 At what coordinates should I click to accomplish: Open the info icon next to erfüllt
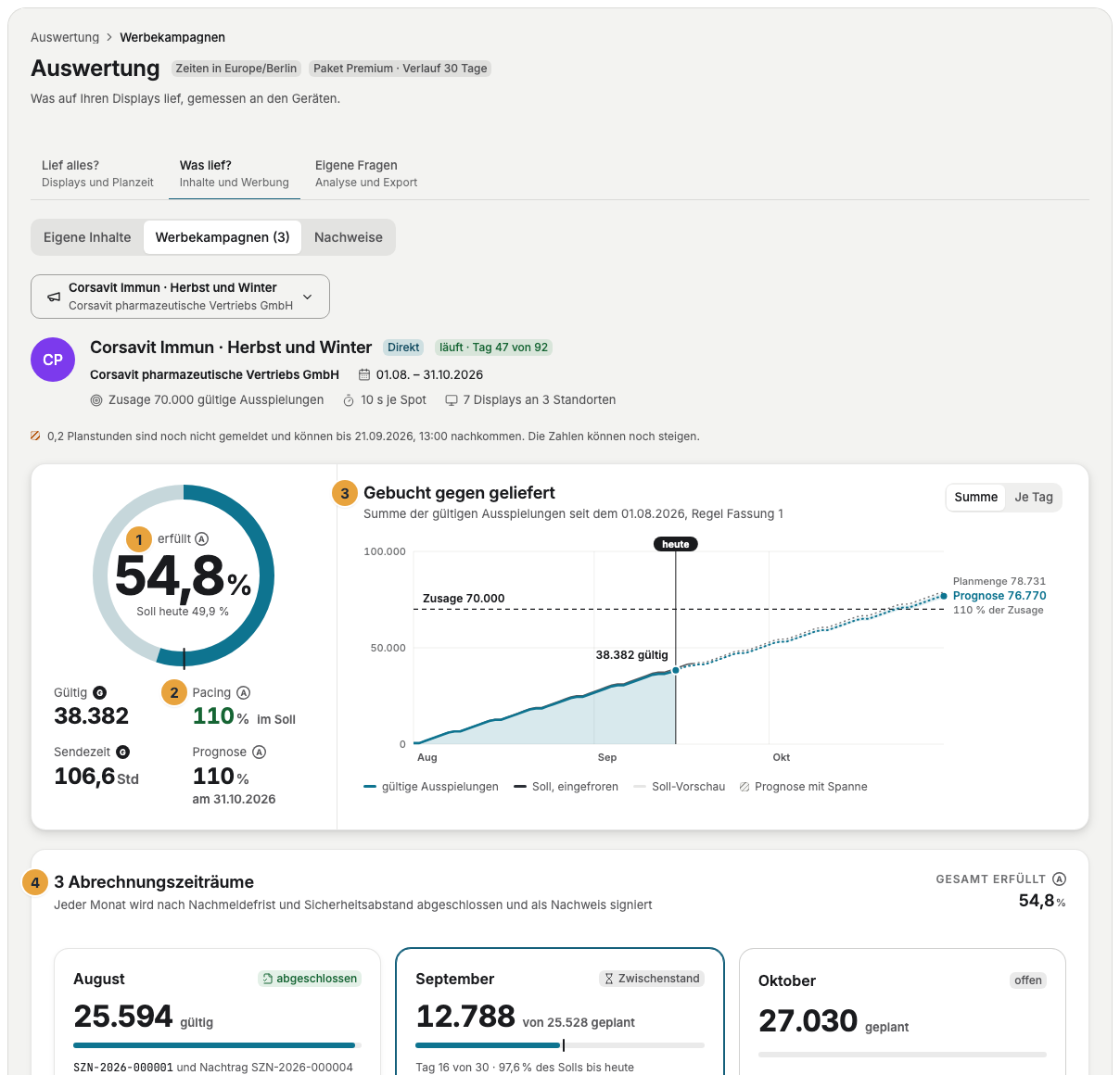tap(202, 538)
